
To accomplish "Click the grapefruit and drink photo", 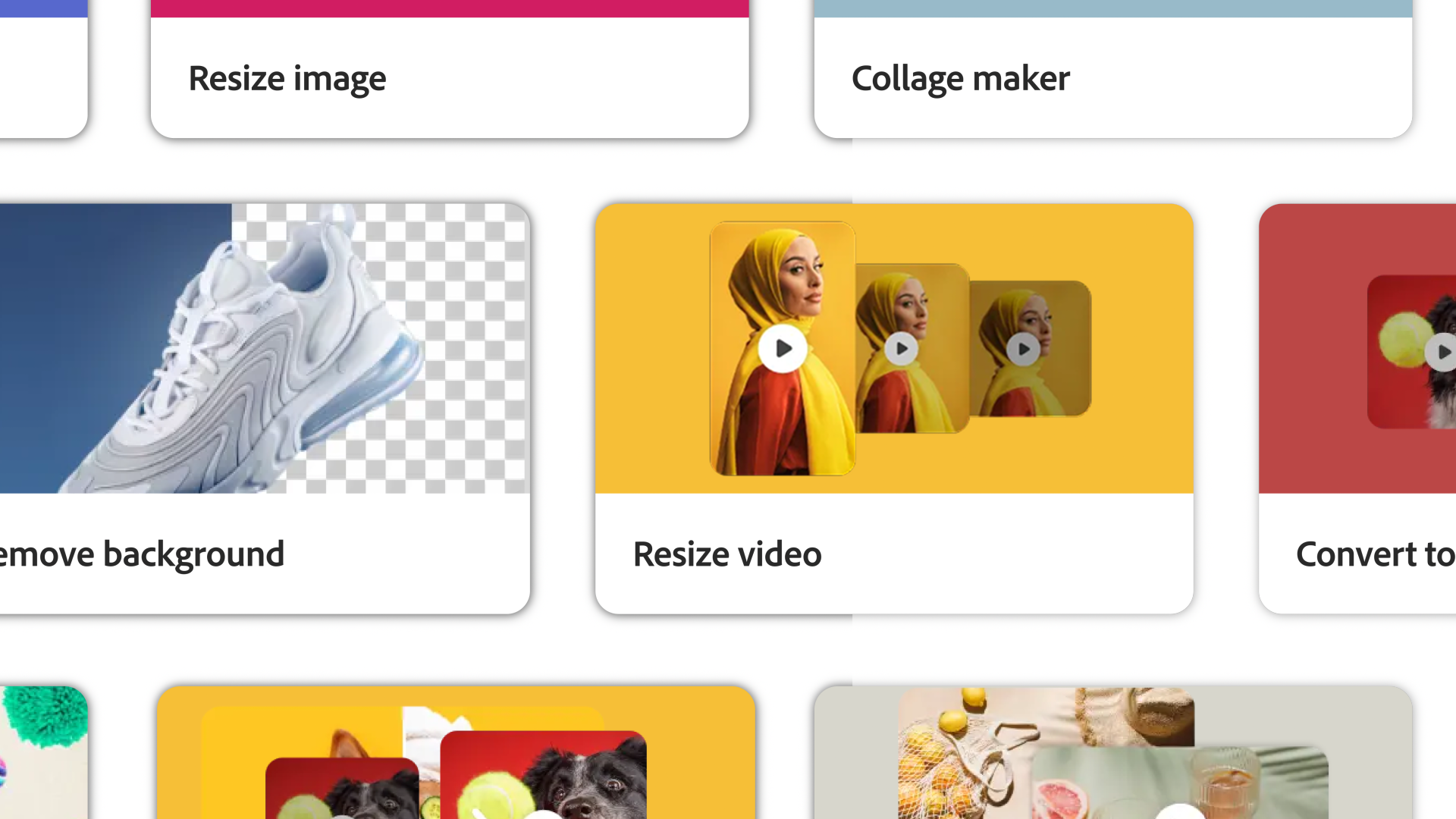I will coord(1180,783).
